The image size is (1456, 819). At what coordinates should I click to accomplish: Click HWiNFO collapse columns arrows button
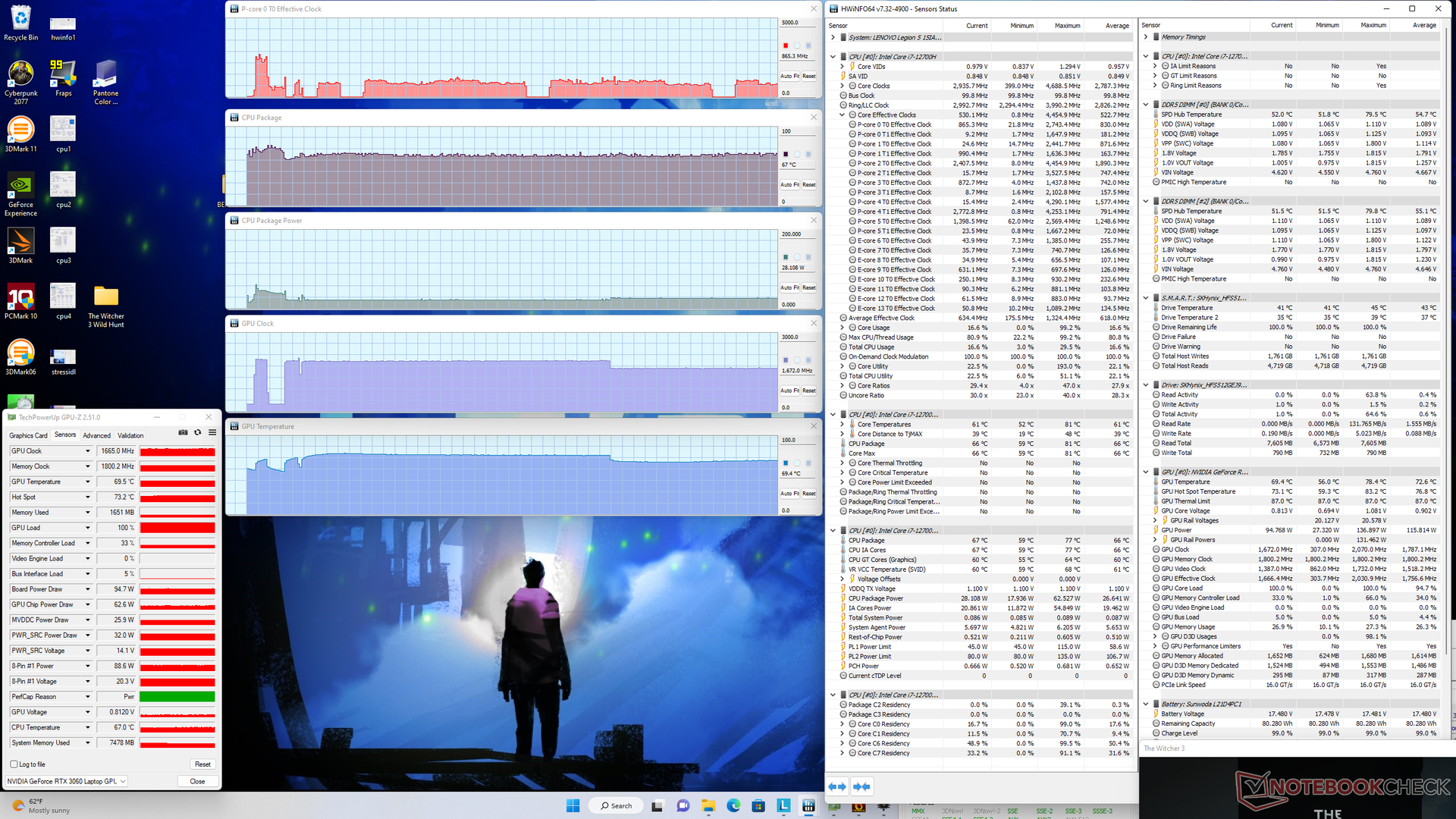point(861,786)
